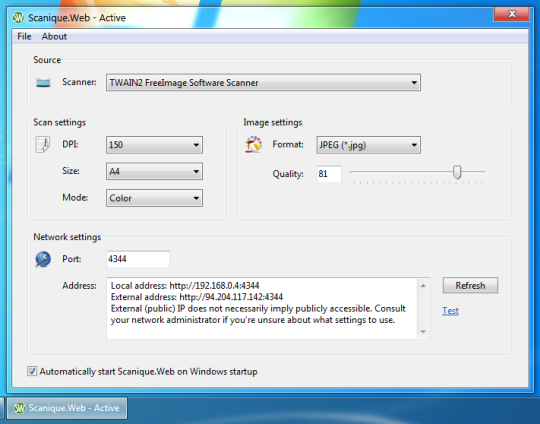Click the Refresh button

pos(470,286)
